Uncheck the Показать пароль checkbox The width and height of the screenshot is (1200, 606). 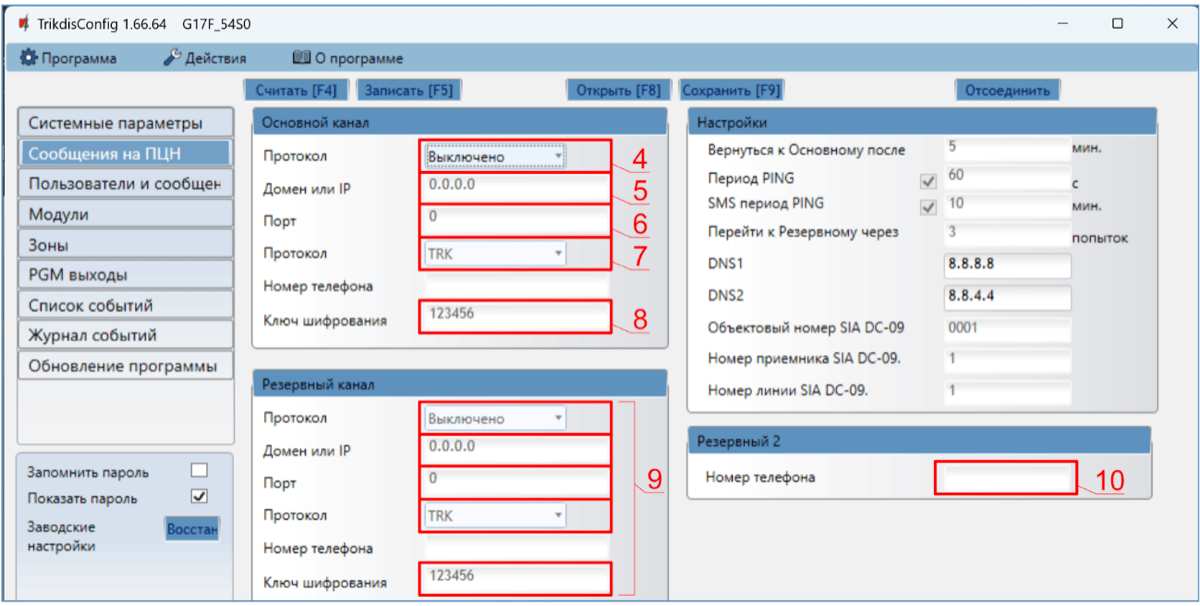(199, 497)
